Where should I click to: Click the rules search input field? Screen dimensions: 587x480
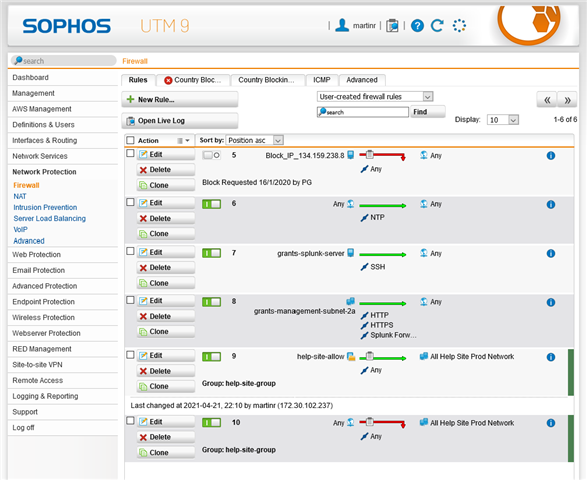tap(363, 112)
